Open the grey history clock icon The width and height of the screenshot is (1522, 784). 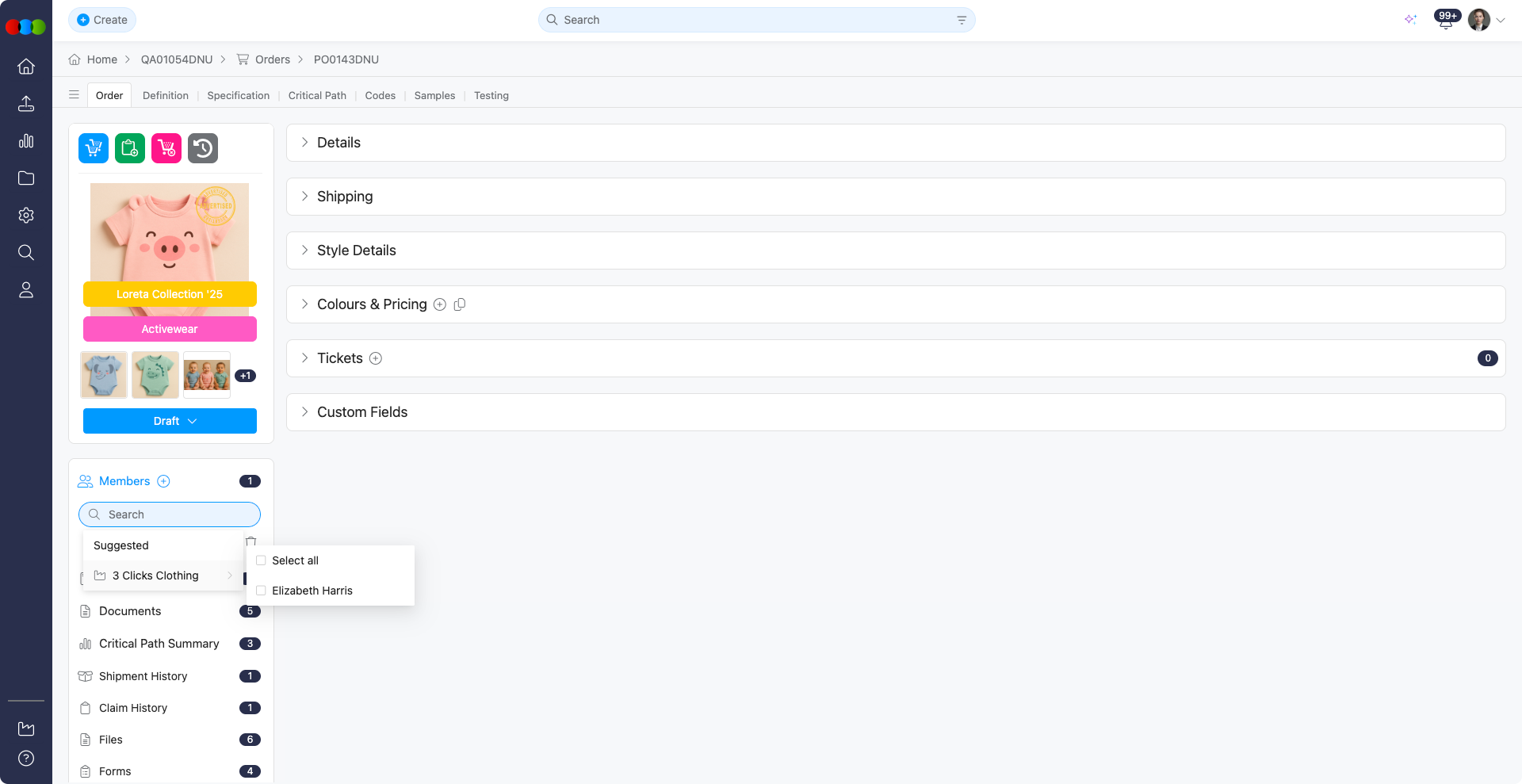203,148
